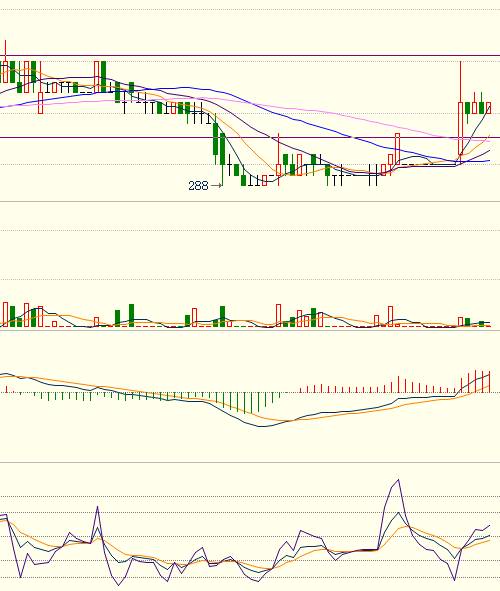500x591 pixels.
Task: Click the tallest green volume bar at left-center
Action: pyautogui.click(x=131, y=315)
